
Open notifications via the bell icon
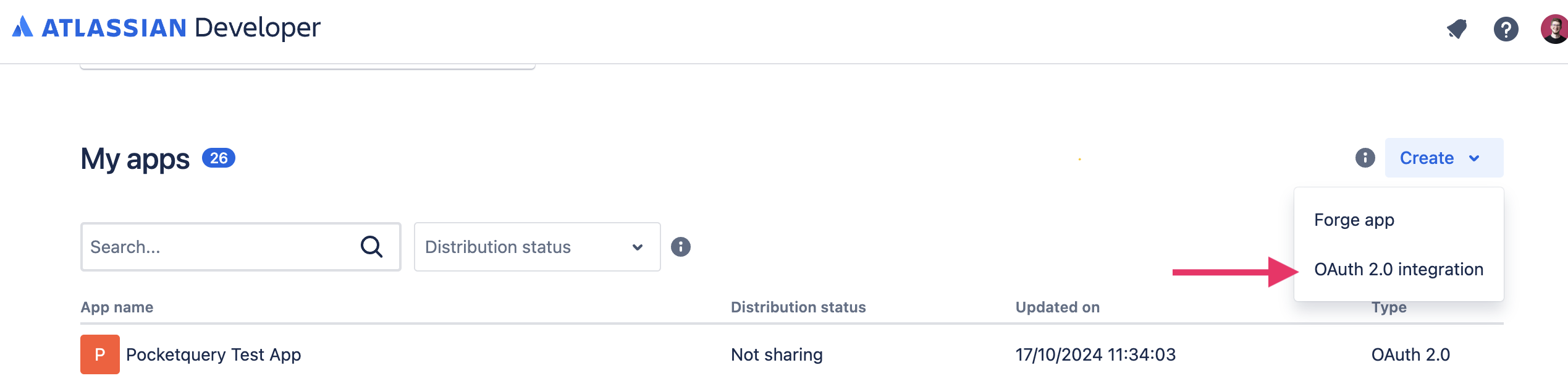tap(1456, 28)
